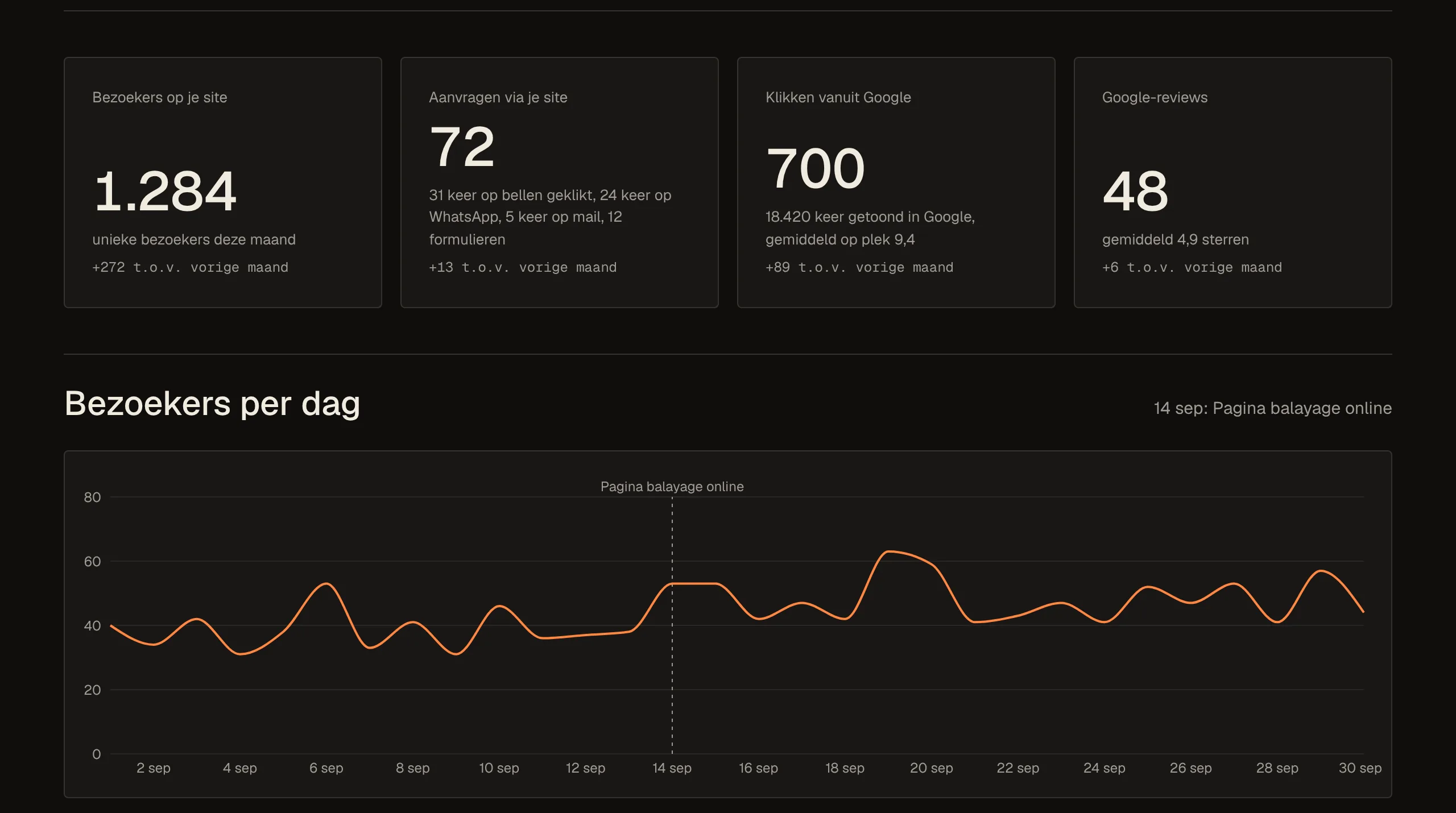
Task: Click the '20 sep' axis label
Action: coord(932,768)
